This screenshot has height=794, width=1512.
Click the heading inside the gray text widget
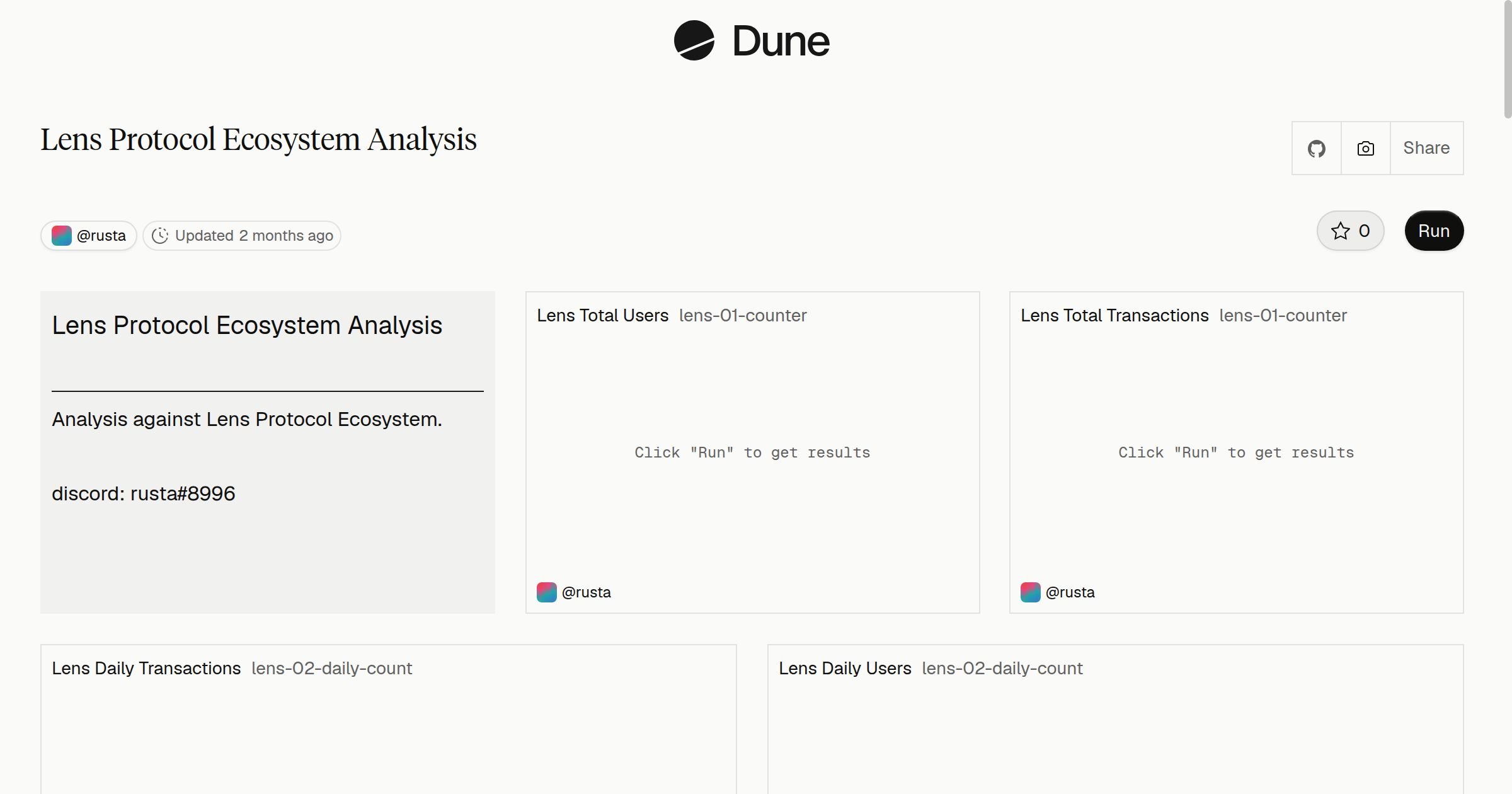[x=247, y=326]
